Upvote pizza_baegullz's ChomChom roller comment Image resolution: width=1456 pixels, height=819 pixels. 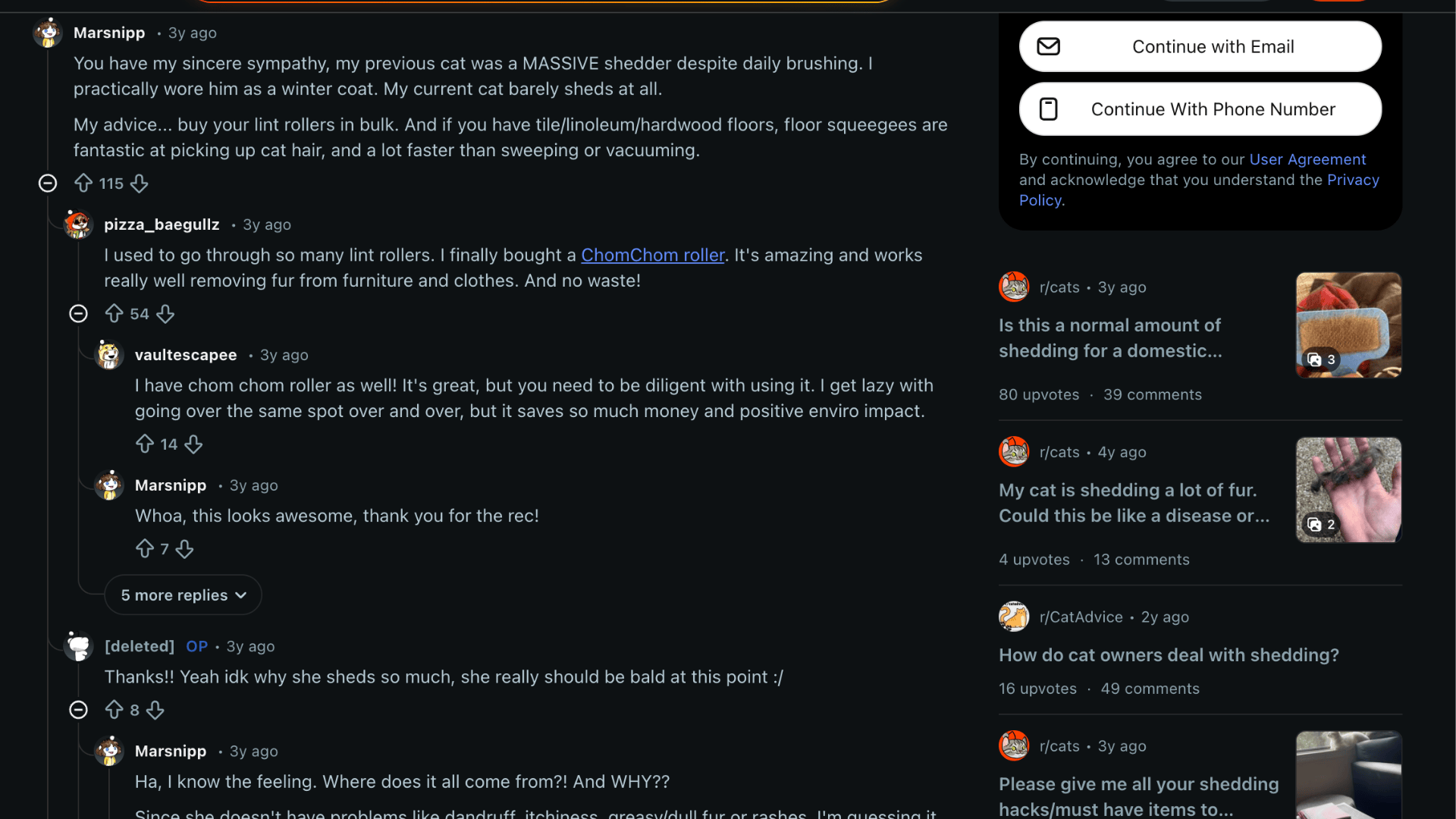point(114,314)
